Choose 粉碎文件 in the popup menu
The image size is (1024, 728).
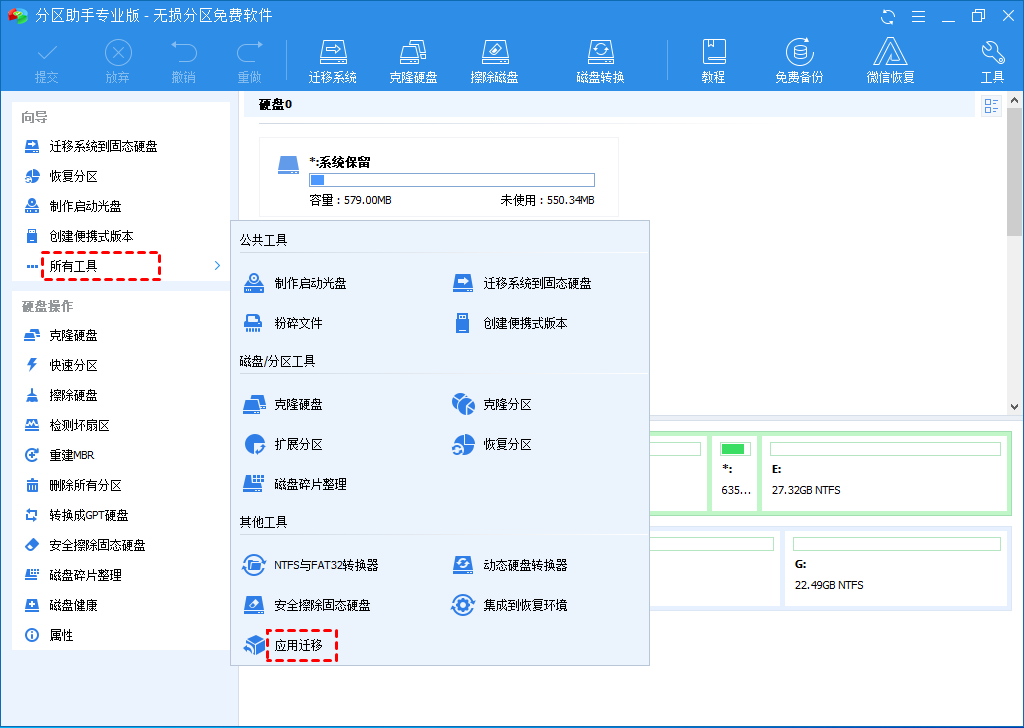point(295,322)
